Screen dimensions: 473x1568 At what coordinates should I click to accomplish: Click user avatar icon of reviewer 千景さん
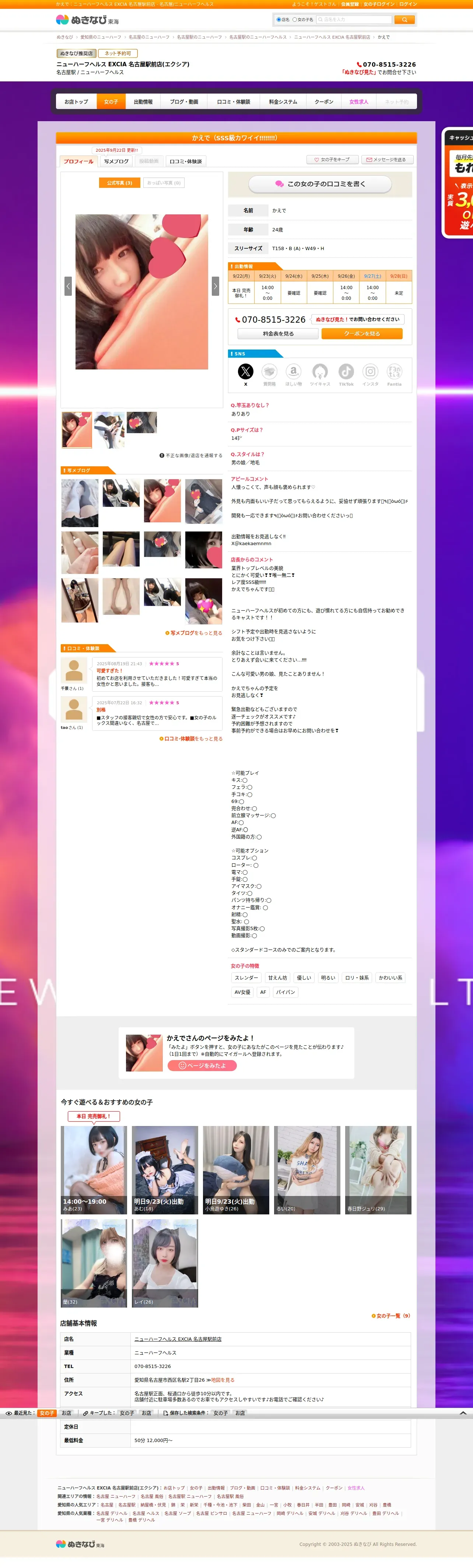click(x=74, y=670)
